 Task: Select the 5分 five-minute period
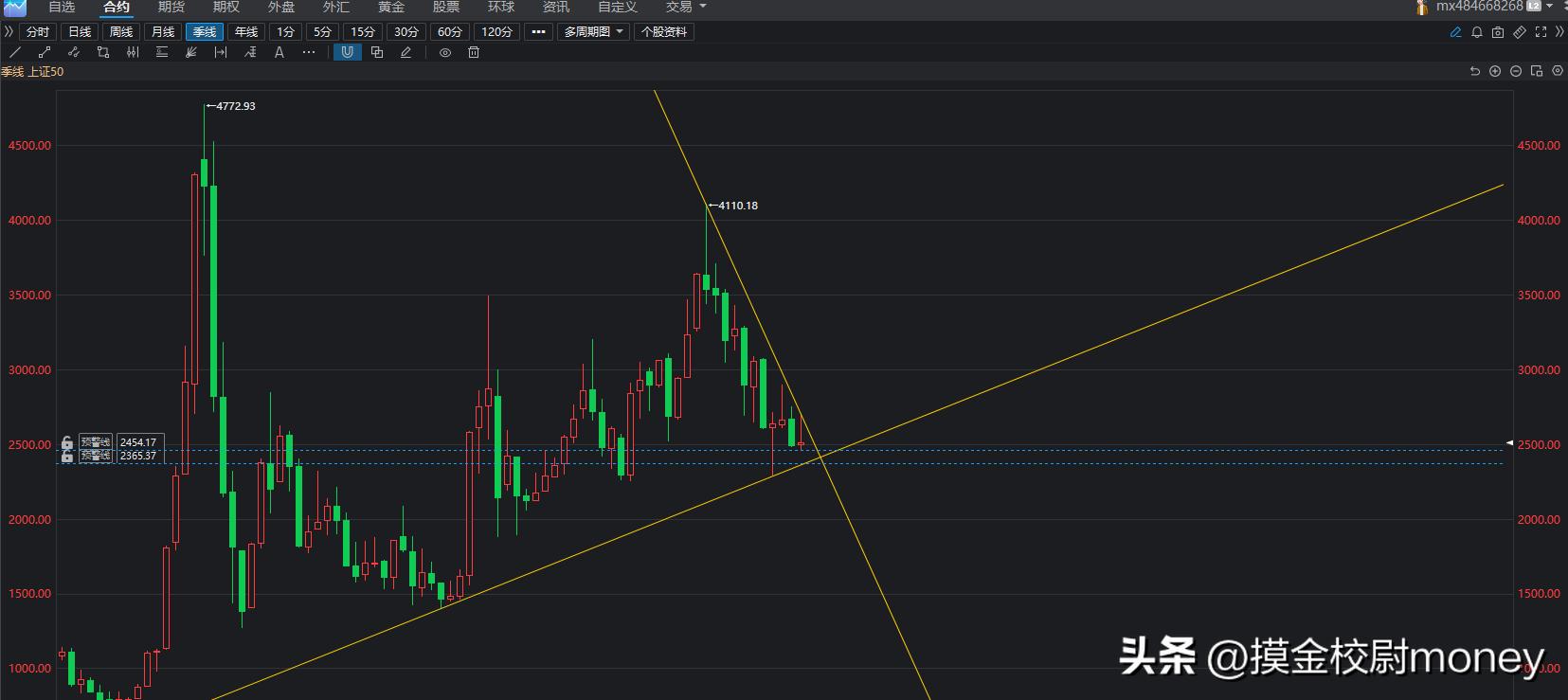coord(322,32)
